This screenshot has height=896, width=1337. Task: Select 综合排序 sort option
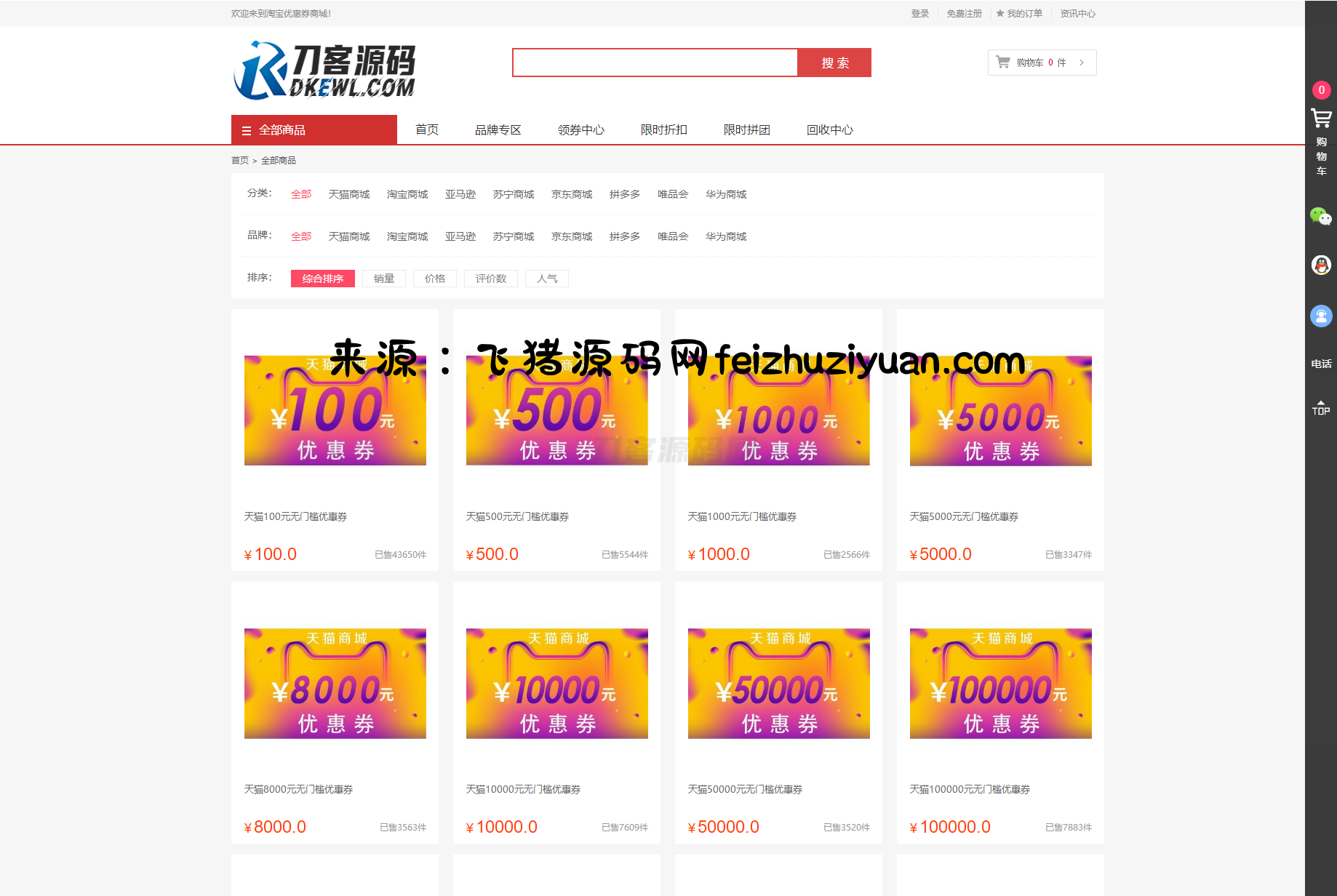[322, 279]
